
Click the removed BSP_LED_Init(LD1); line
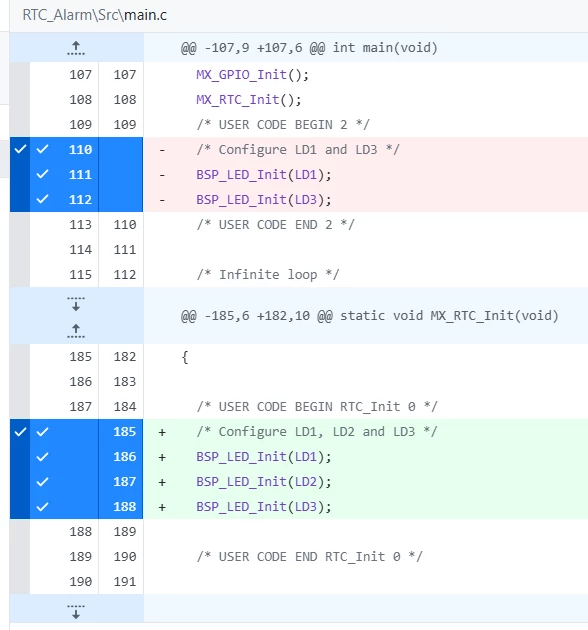pyautogui.click(x=264, y=174)
